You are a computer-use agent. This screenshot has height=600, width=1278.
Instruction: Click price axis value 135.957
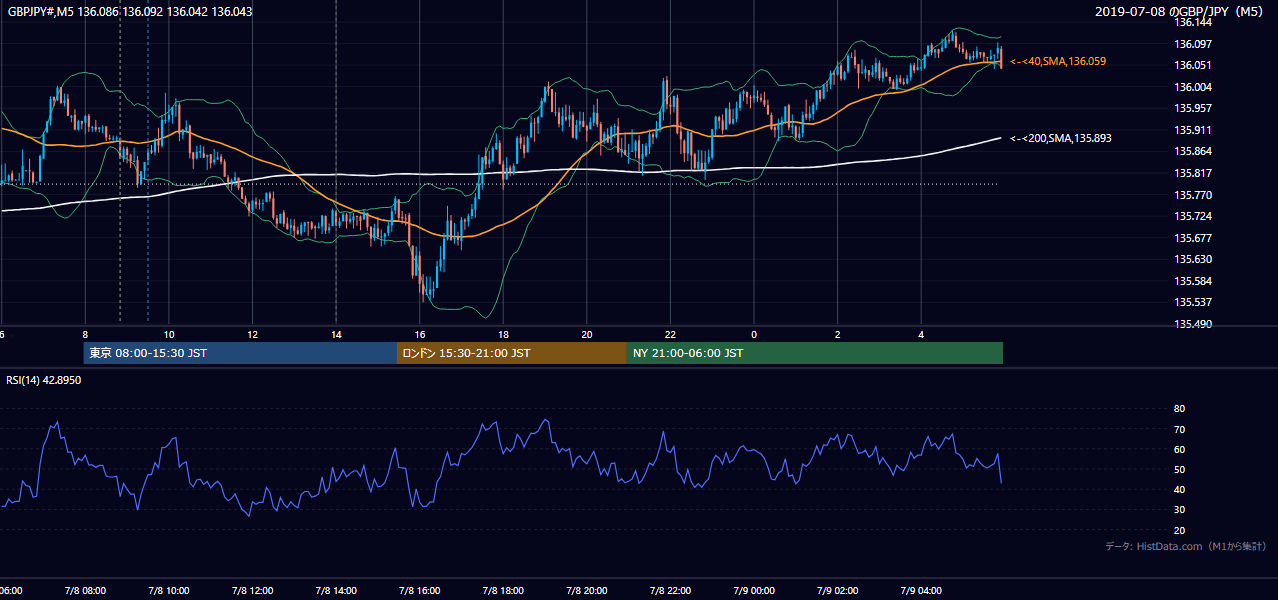1192,108
